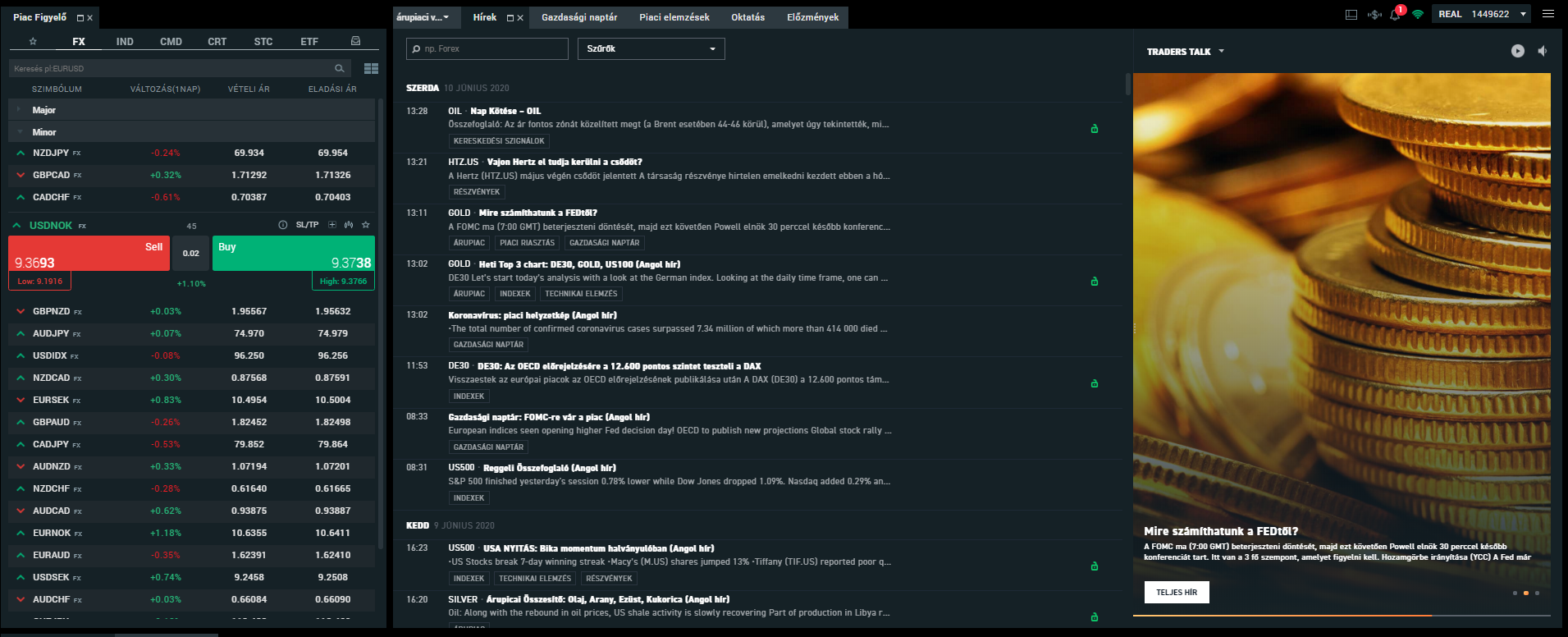Switch to the CRT tab
The image size is (1568, 637).
217,41
